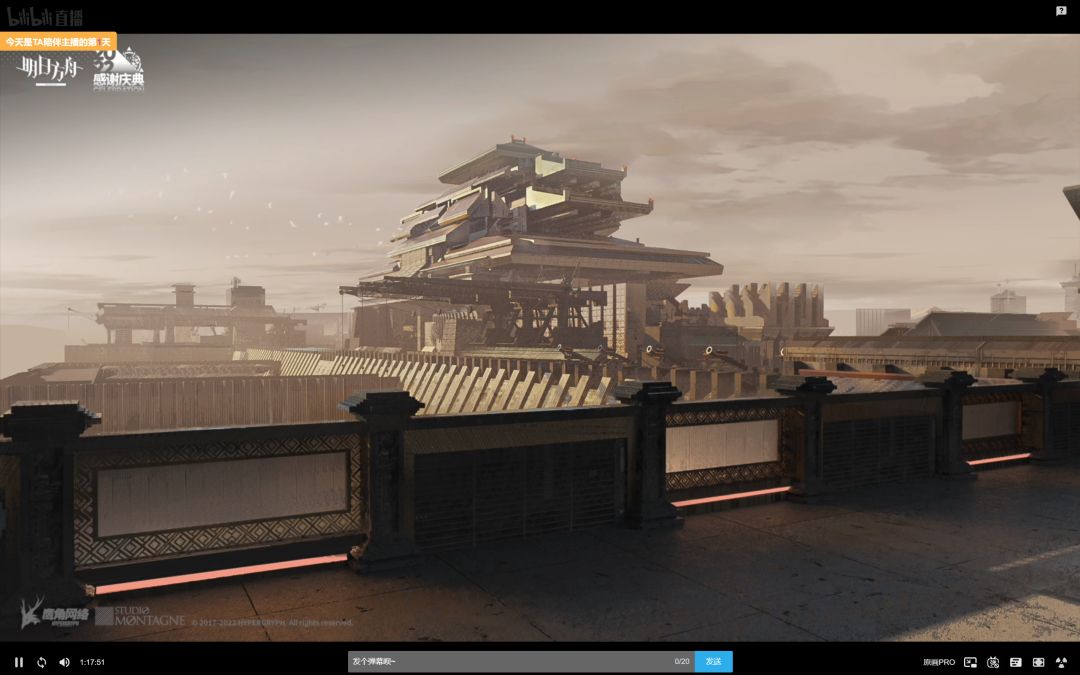
Task: Open the danmaku settings TV icon
Action: point(993,662)
